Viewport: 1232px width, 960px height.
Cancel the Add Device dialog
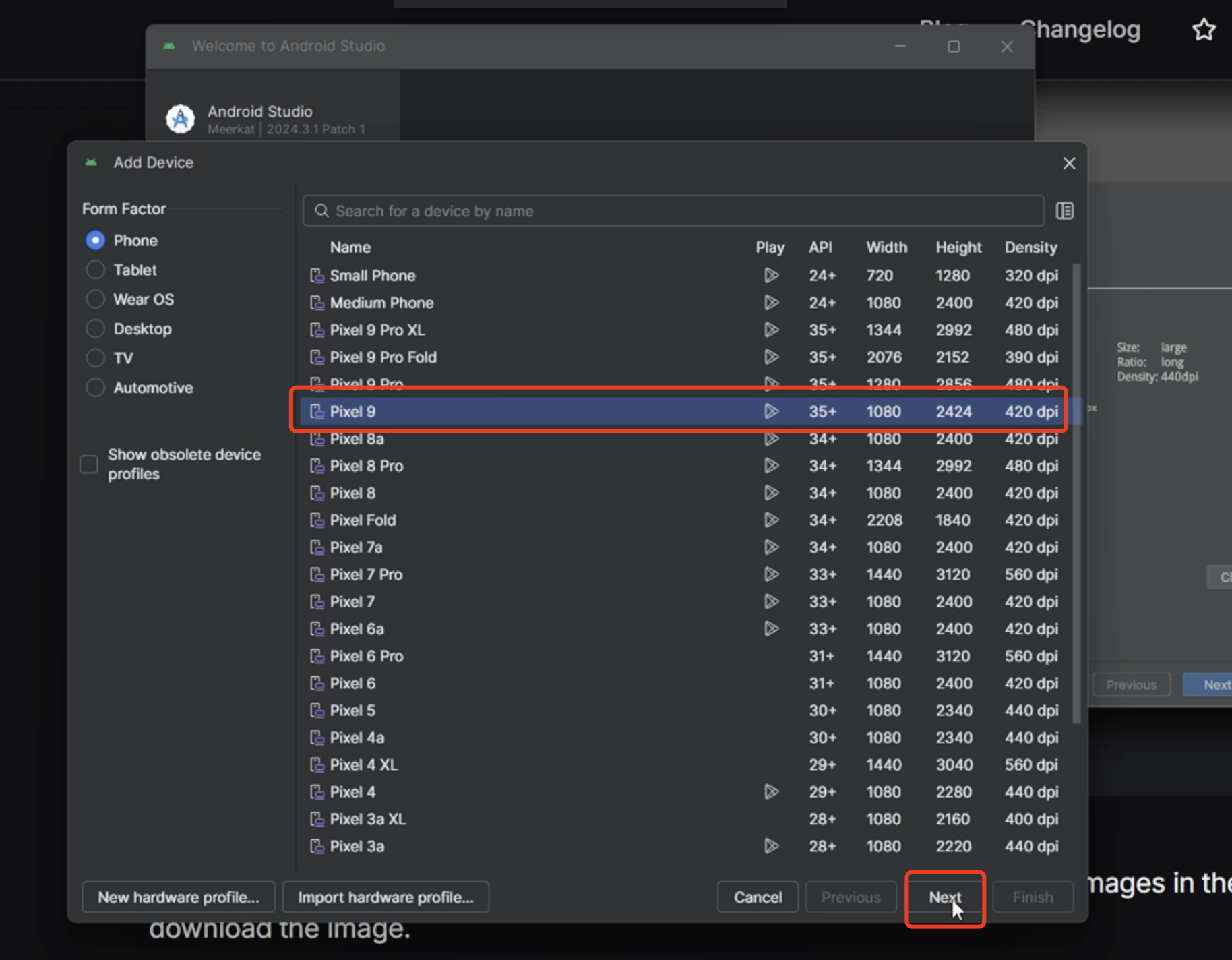(758, 897)
